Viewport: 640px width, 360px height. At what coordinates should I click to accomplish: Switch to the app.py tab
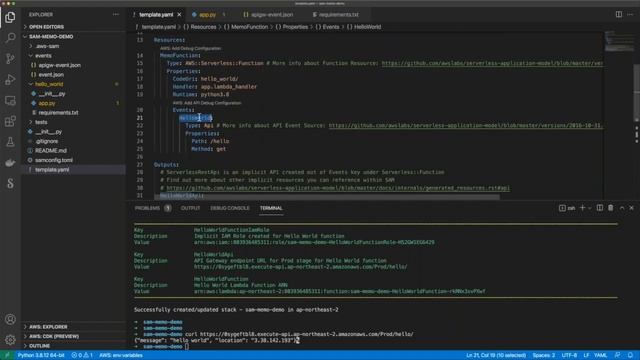[x=208, y=15]
